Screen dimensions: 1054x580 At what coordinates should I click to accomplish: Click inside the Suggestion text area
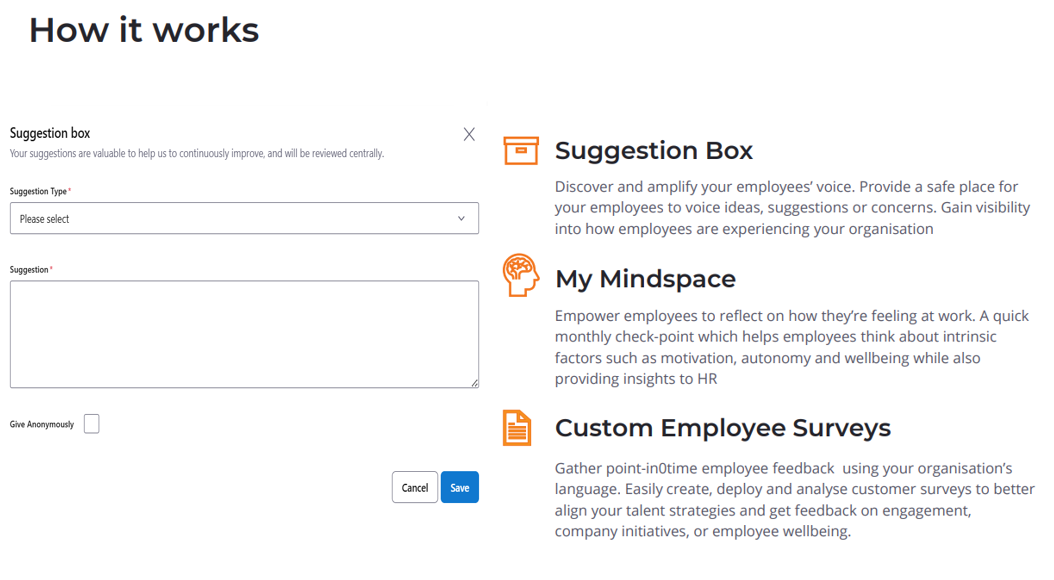244,334
